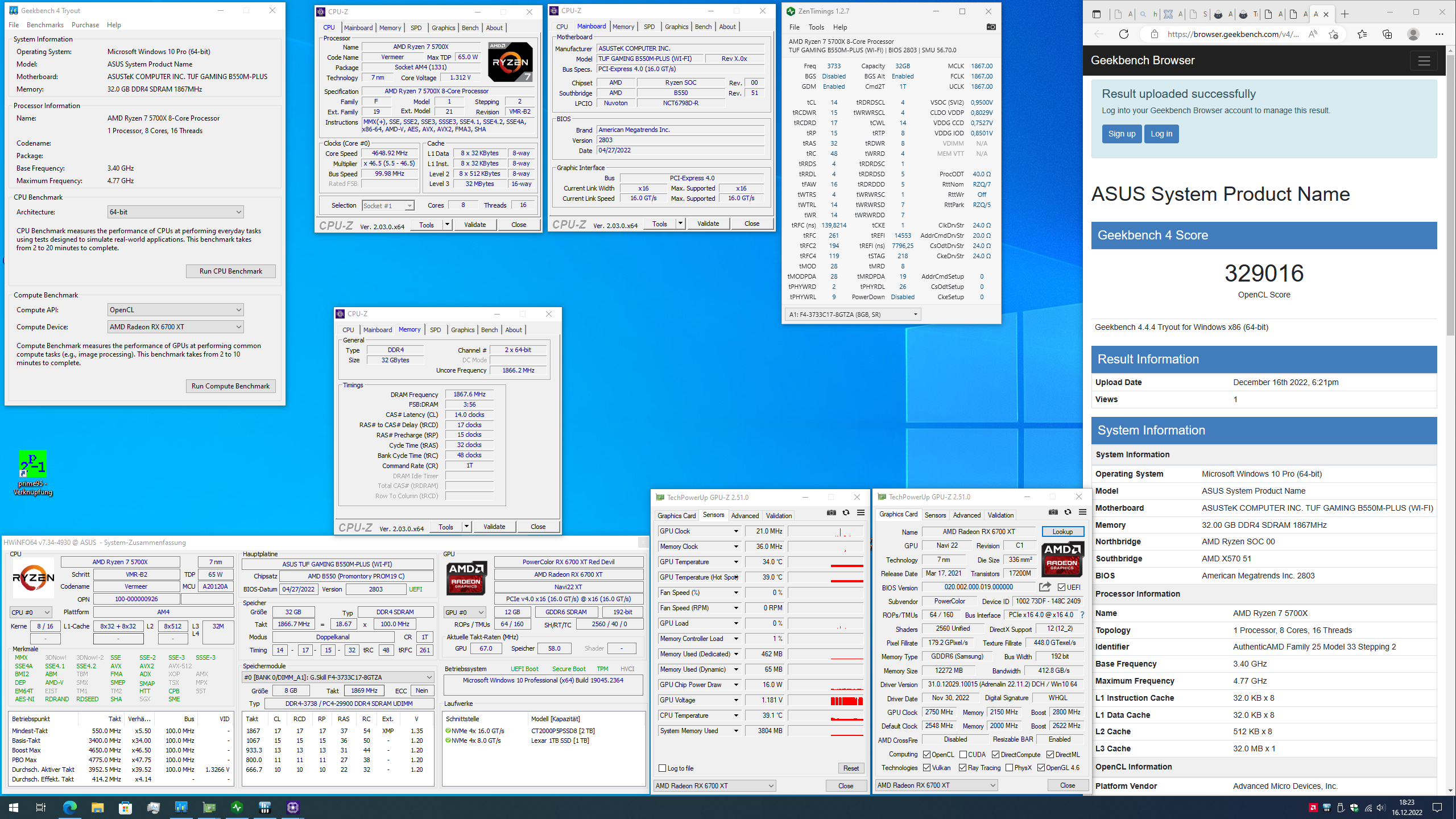
Task: Open SPD tab in CPU-Z Memory window
Action: 435,329
